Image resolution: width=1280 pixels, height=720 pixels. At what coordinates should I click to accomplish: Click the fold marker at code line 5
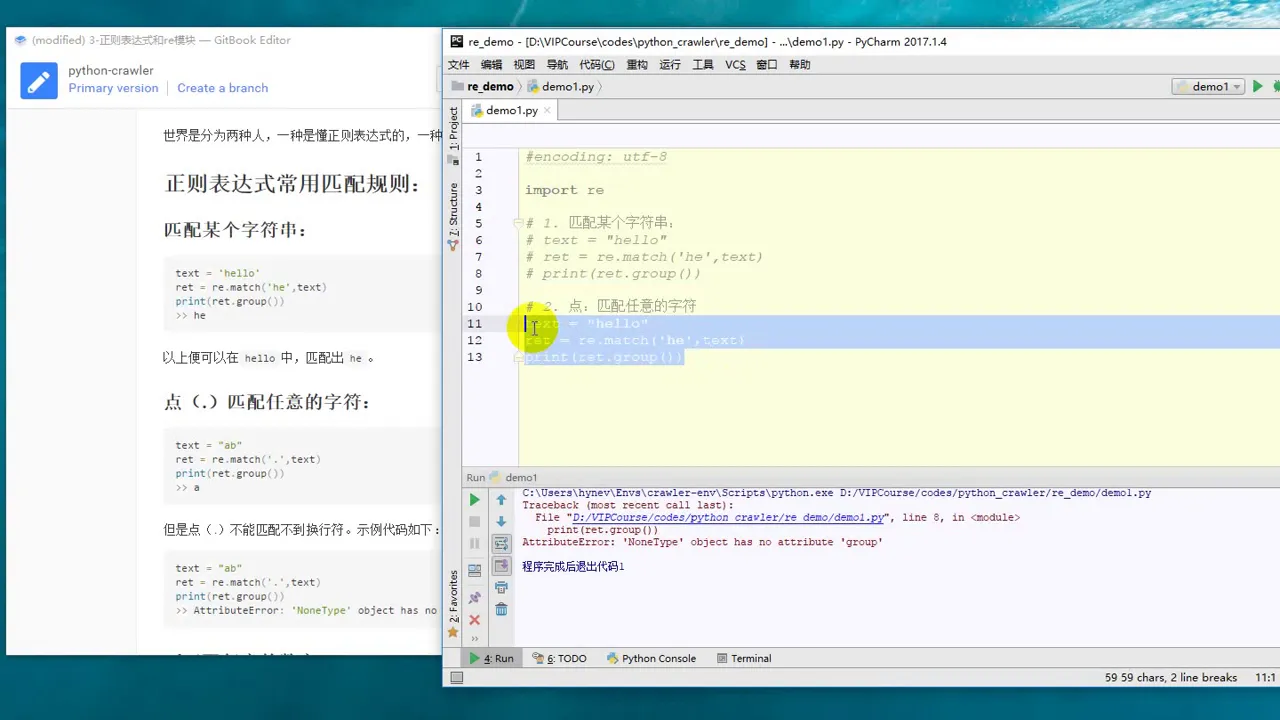[518, 223]
